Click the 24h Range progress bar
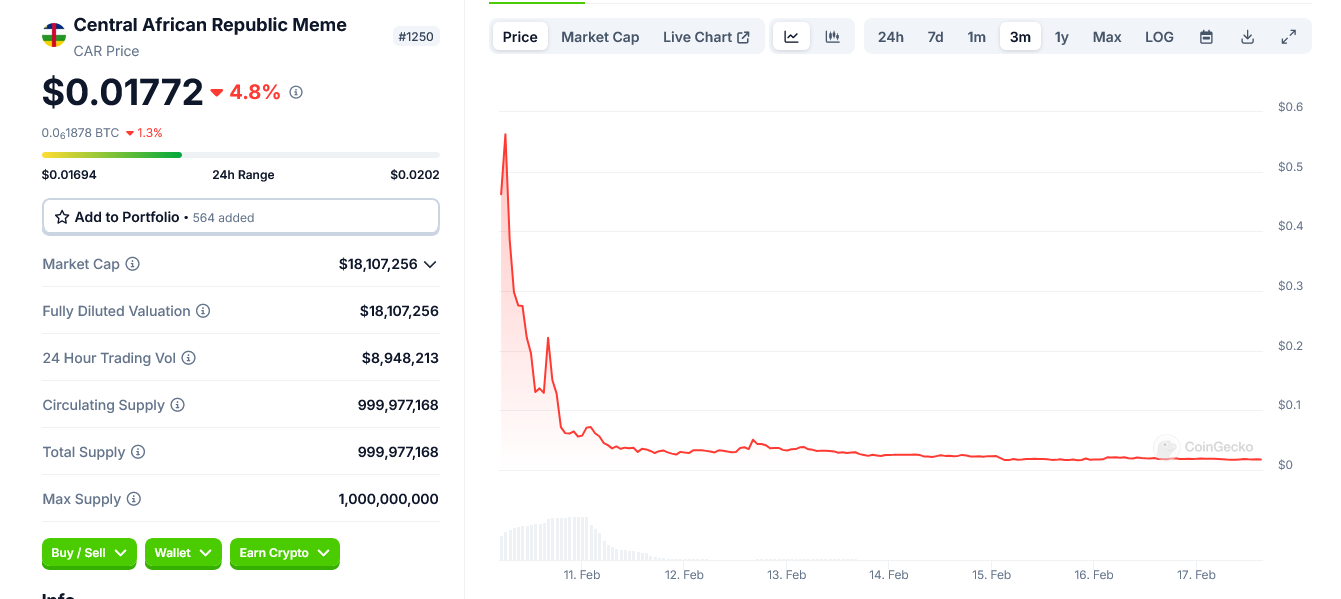Screen dimensions: 1341x599 pos(240,155)
